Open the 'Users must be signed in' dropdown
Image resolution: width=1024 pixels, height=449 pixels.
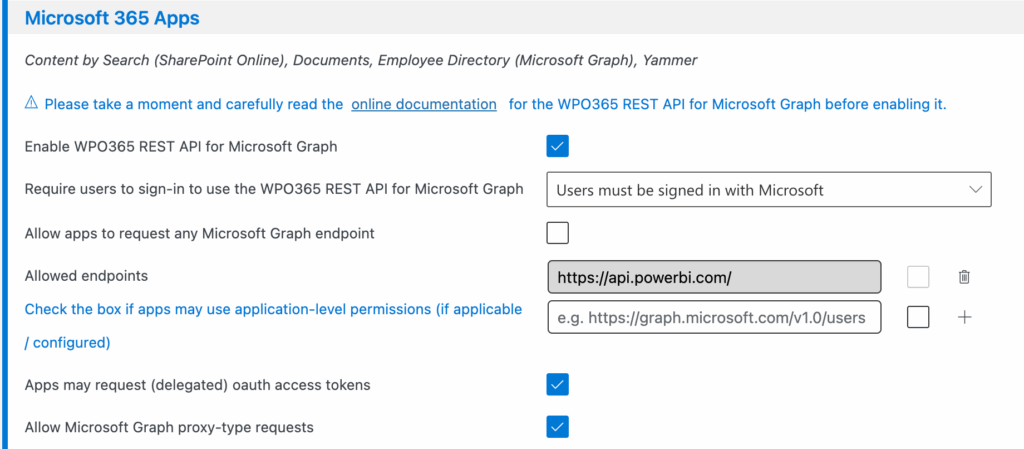768,190
